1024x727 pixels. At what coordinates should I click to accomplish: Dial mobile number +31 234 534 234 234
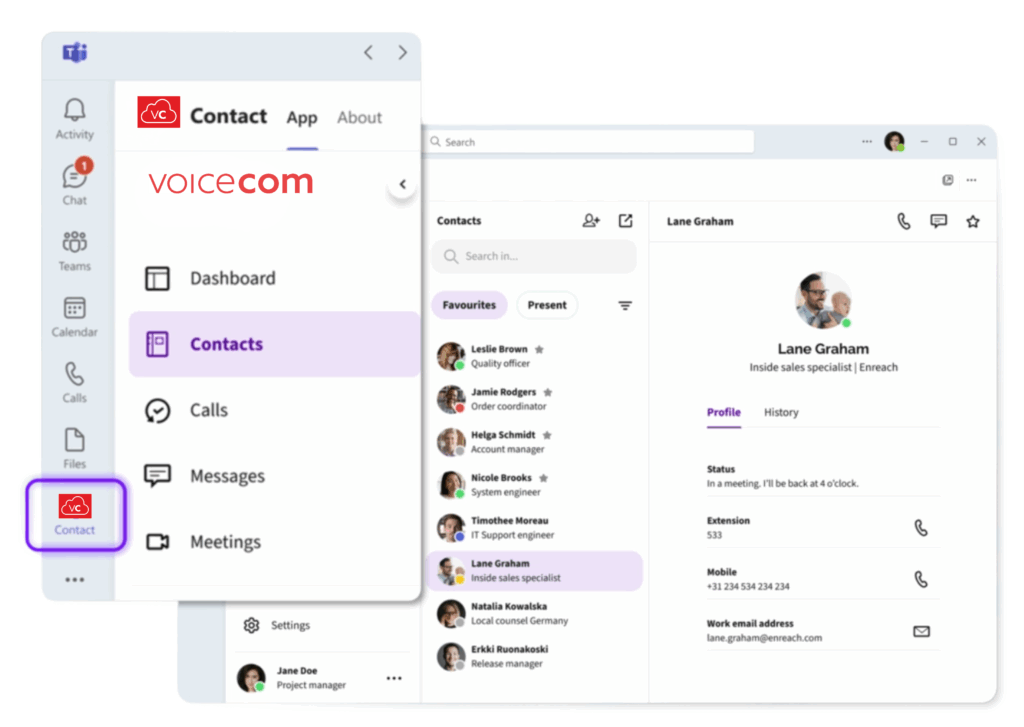coord(921,579)
